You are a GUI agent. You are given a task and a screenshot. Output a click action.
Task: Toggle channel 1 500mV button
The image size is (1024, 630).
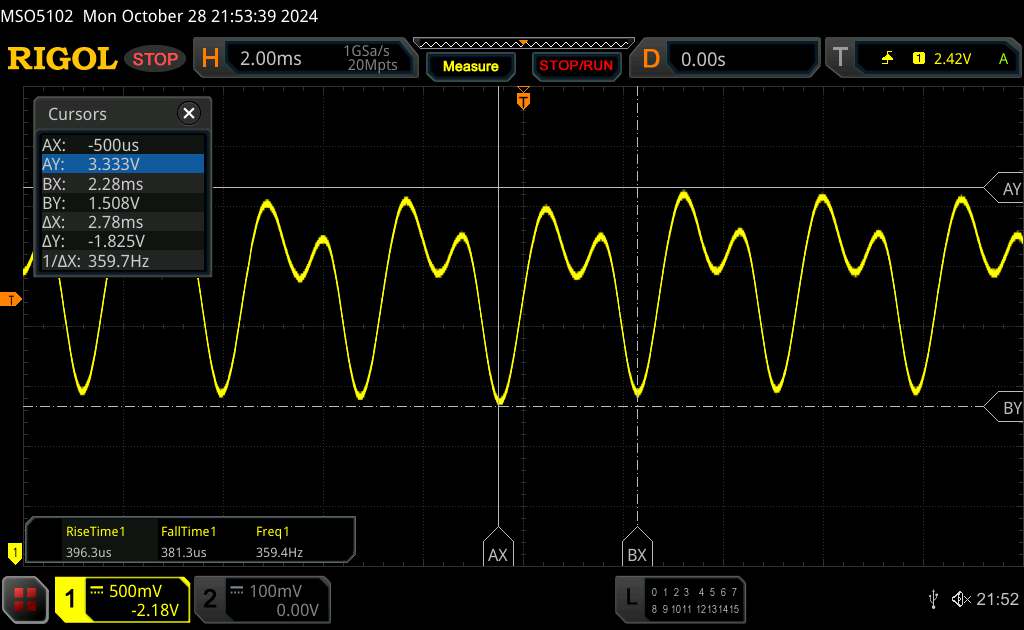pyautogui.click(x=122, y=599)
